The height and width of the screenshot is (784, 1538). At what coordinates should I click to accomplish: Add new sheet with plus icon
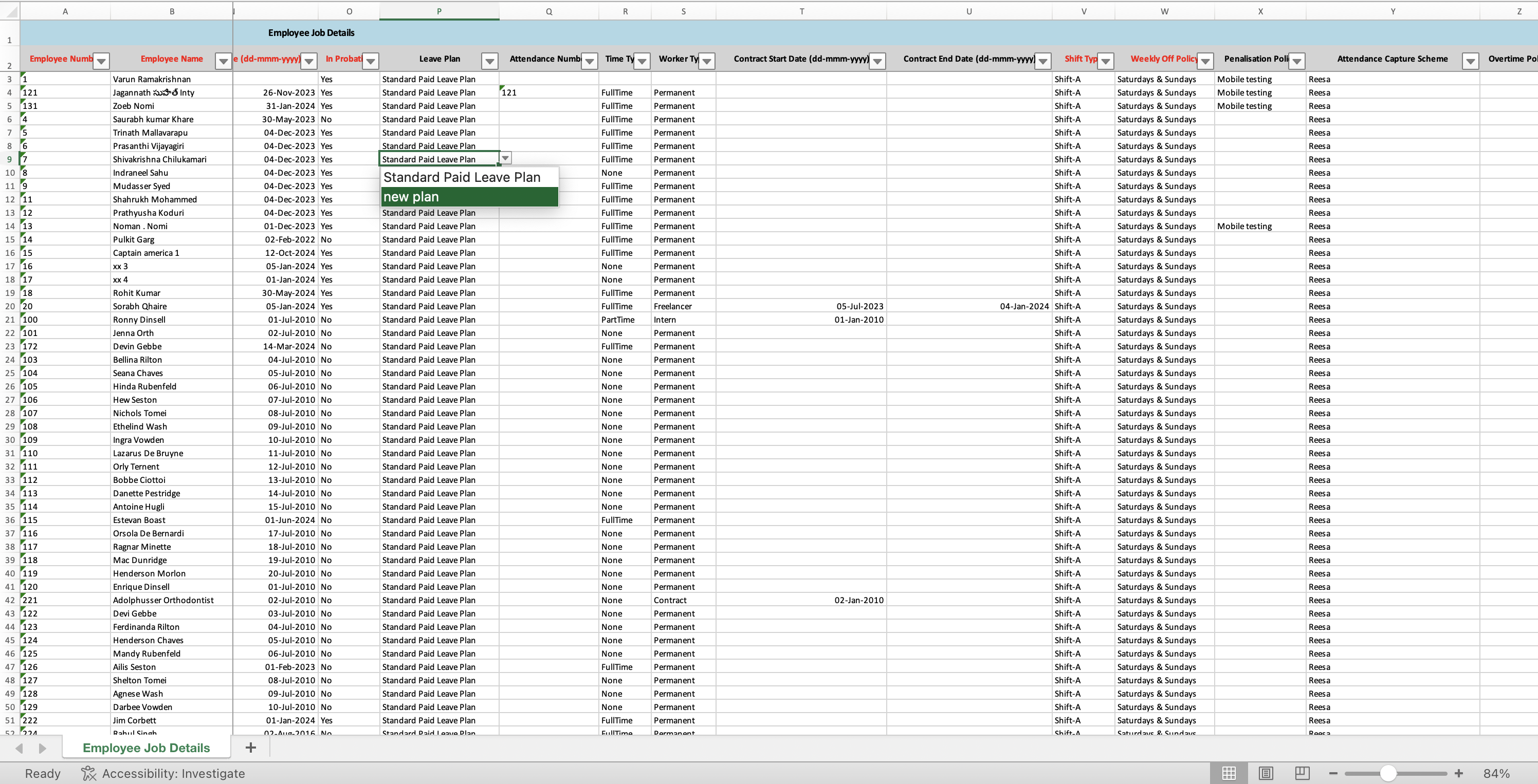(251, 748)
